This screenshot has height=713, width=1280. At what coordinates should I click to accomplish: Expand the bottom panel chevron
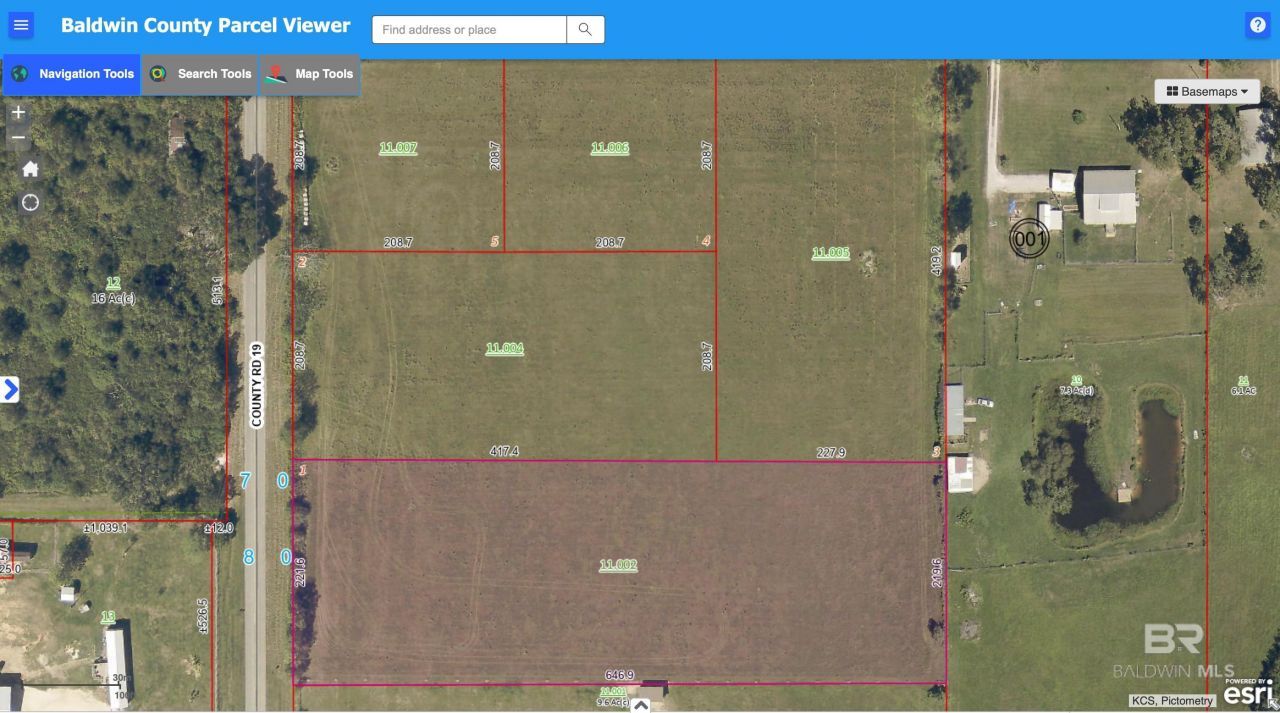pyautogui.click(x=641, y=704)
